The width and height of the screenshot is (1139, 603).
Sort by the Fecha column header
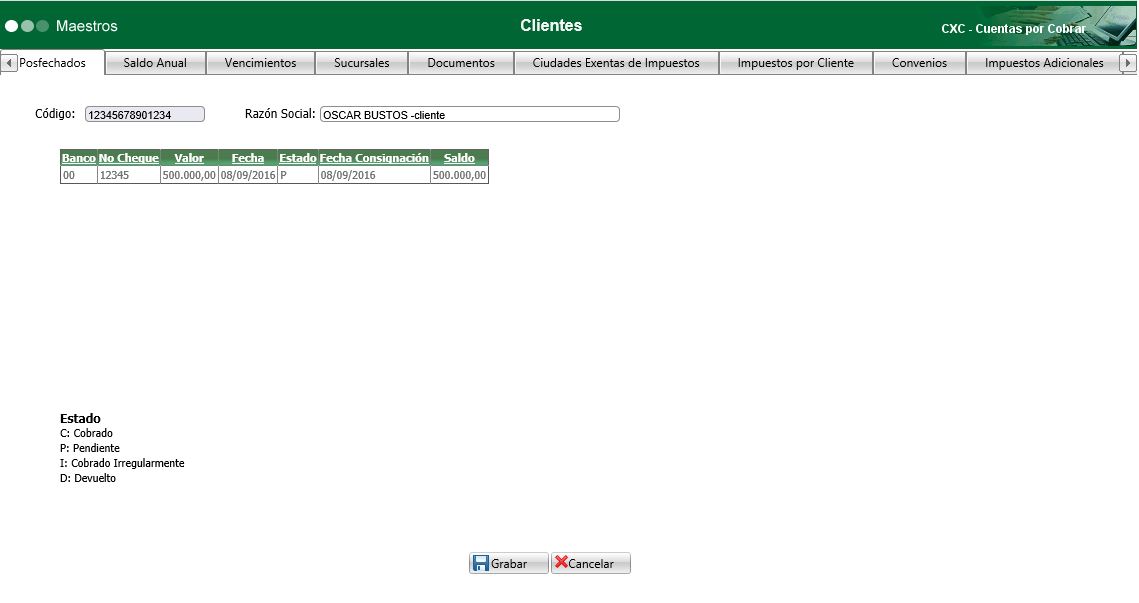click(x=248, y=158)
